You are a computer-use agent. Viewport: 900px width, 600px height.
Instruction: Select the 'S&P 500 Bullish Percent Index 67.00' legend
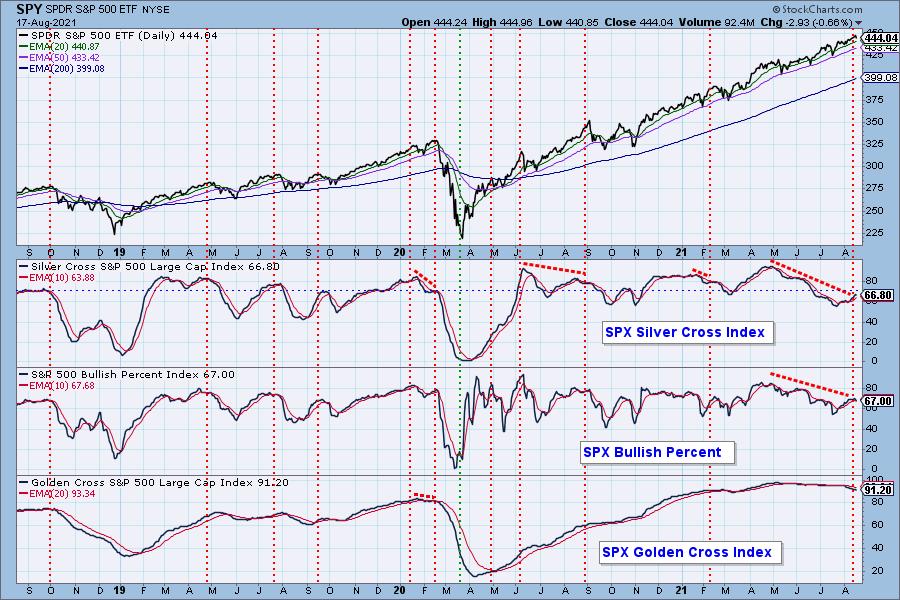coord(127,374)
